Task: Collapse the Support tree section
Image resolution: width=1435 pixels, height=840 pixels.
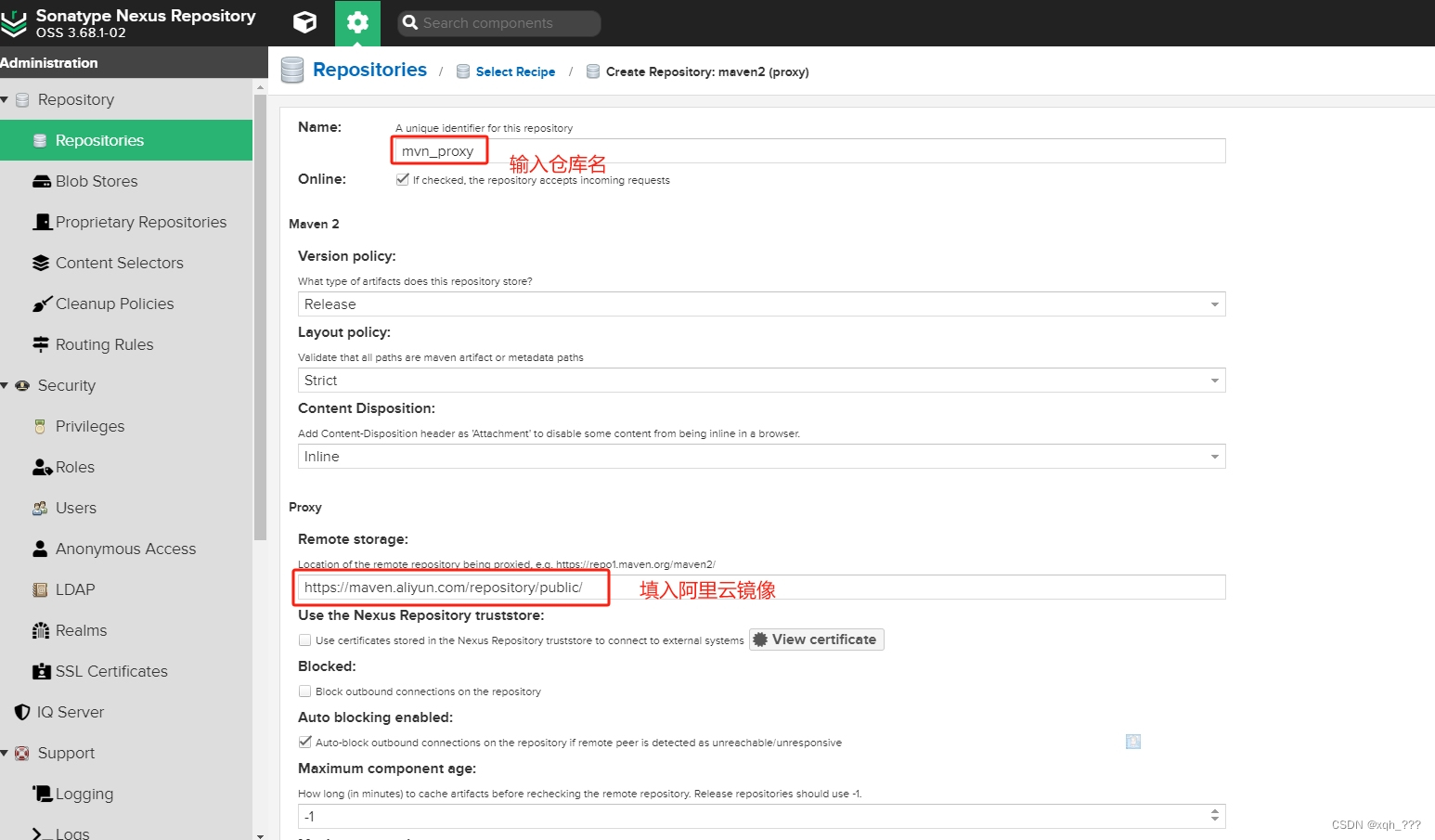Action: coord(5,753)
